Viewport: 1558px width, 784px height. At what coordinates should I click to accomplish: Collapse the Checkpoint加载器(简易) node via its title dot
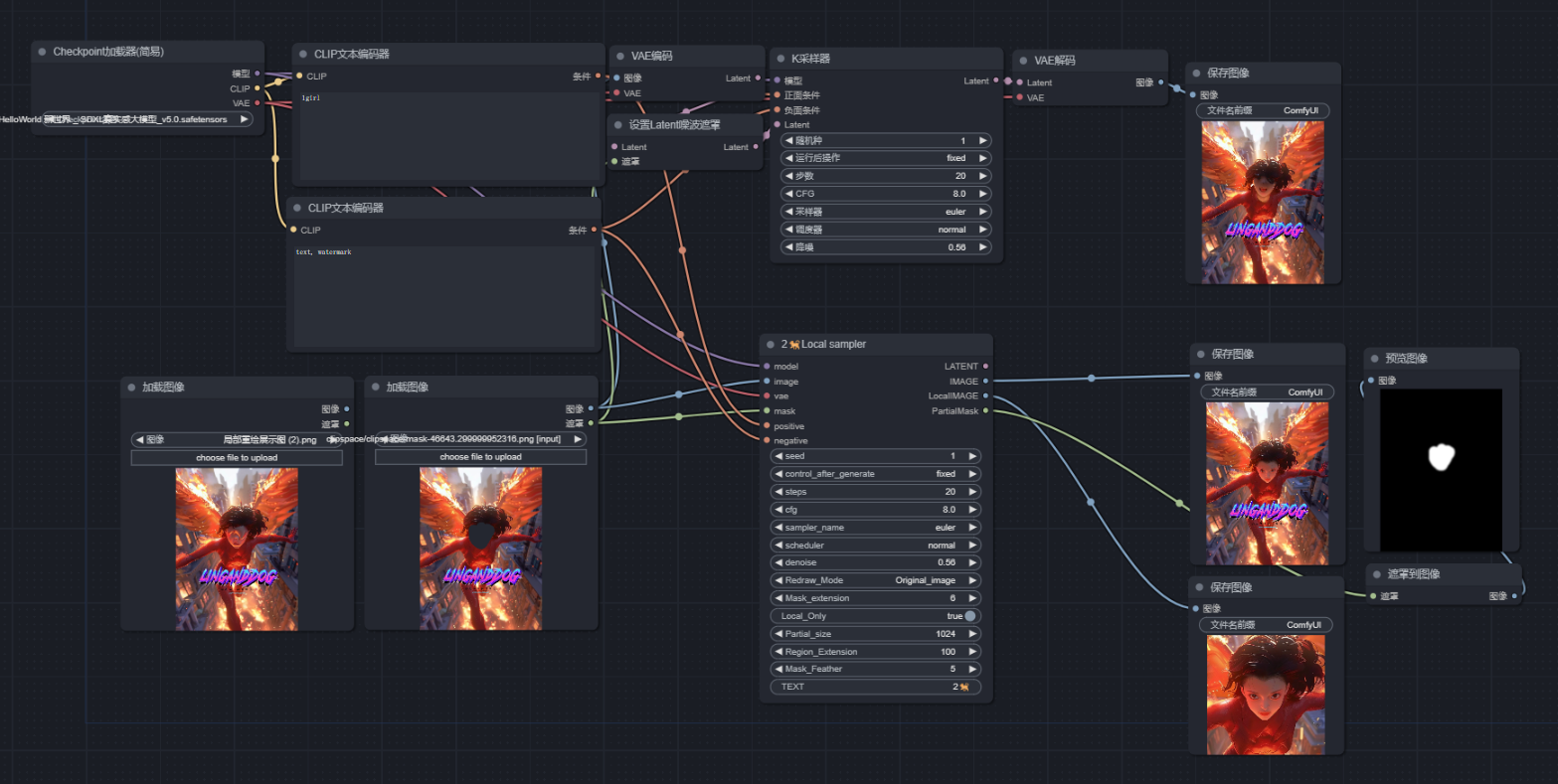(x=42, y=52)
